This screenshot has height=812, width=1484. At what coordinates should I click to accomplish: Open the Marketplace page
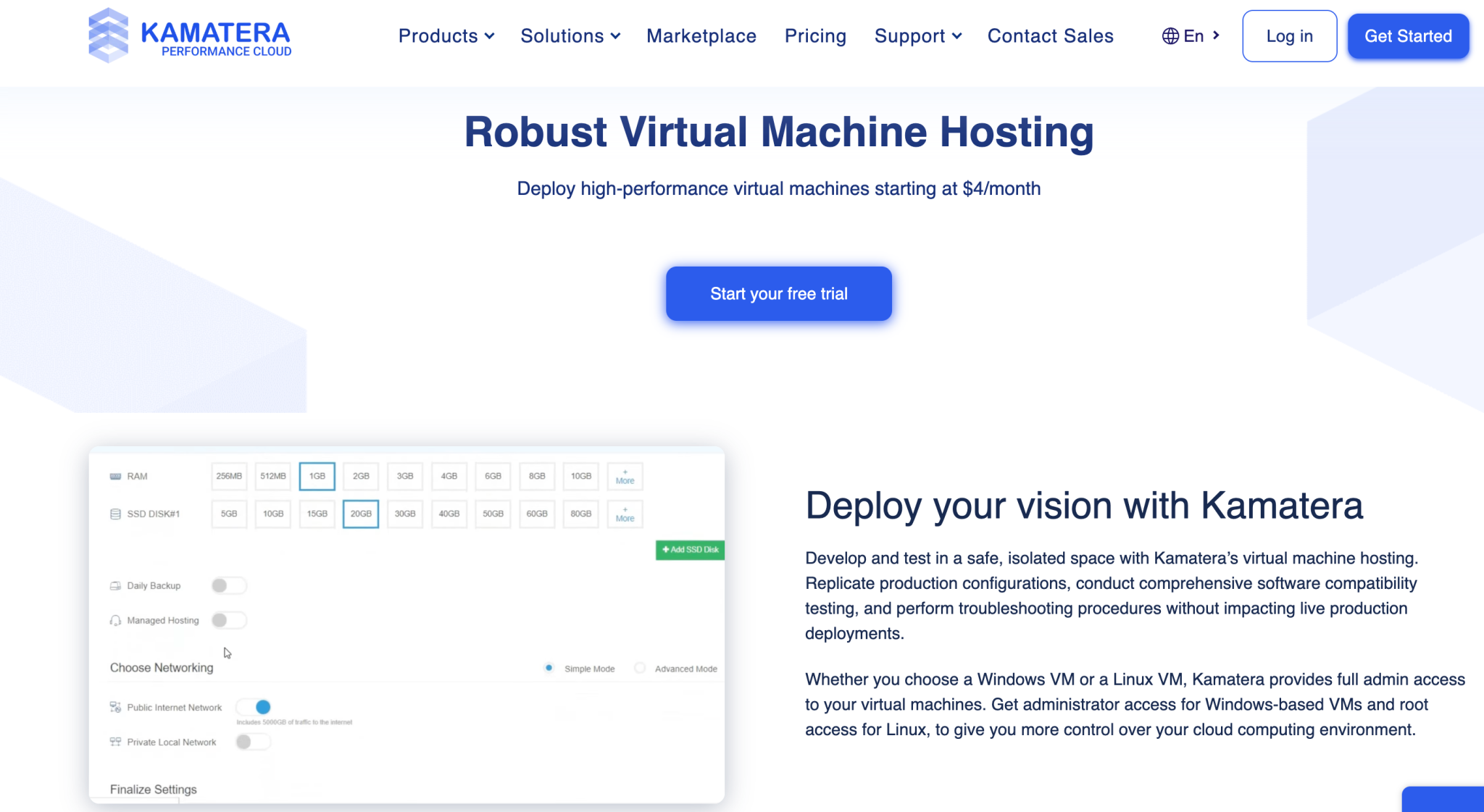pyautogui.click(x=701, y=35)
